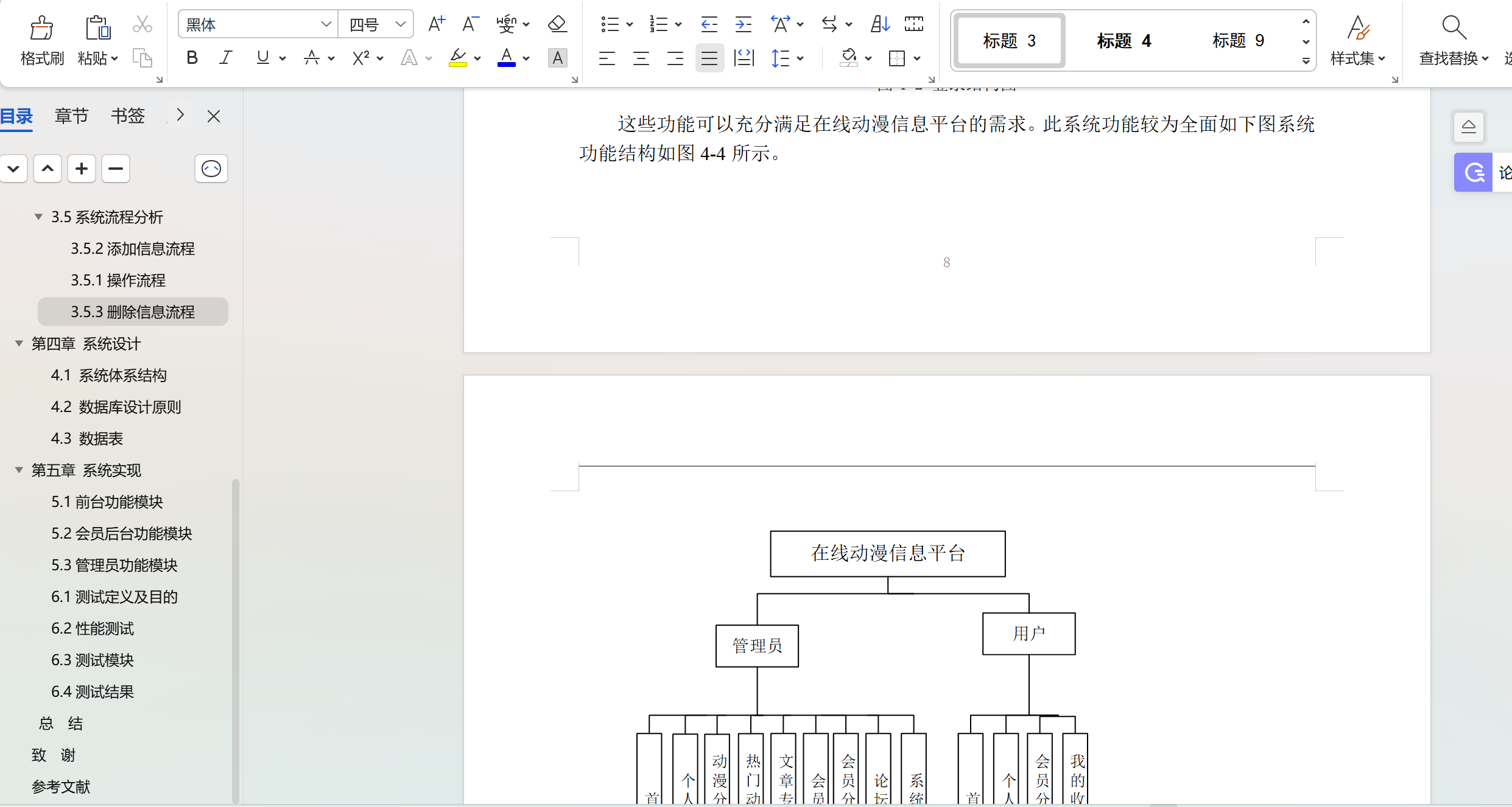Click the Format Painter (格式刷) icon

(x=41, y=28)
